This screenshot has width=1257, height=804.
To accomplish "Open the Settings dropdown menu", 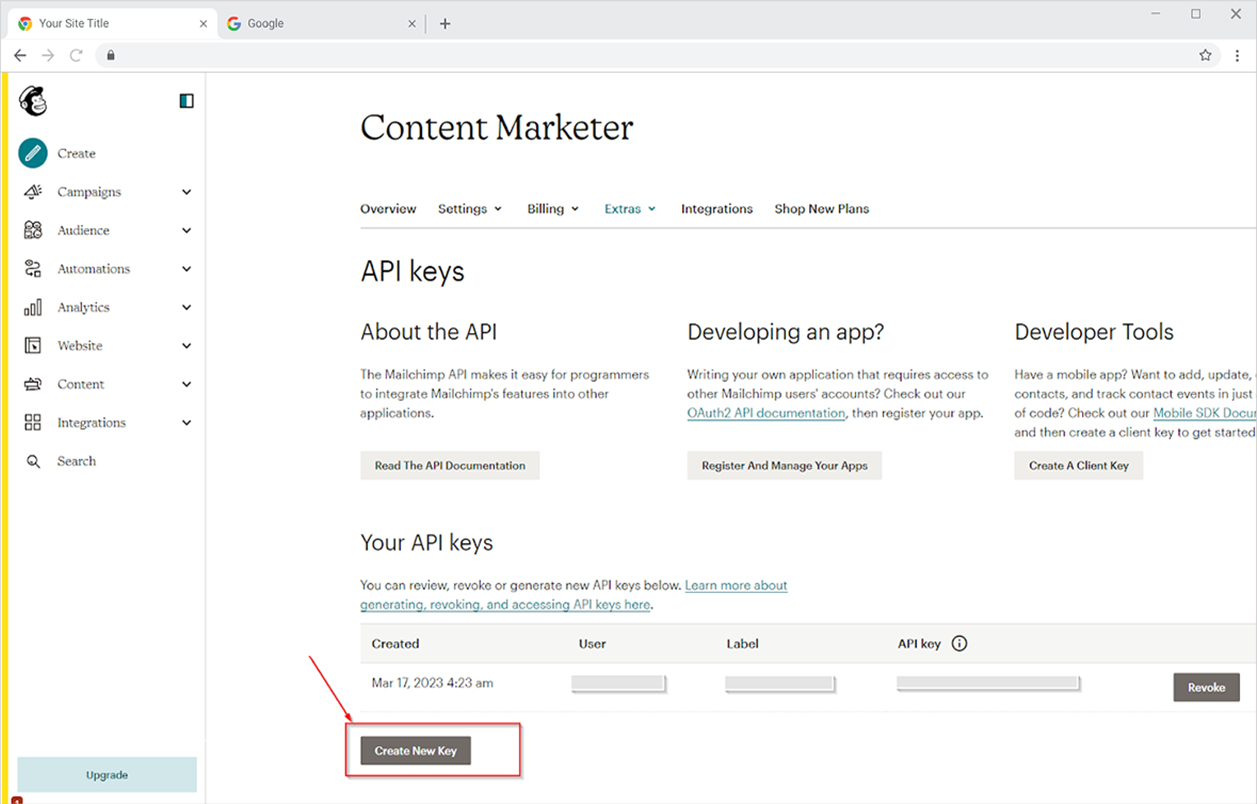I will point(469,209).
